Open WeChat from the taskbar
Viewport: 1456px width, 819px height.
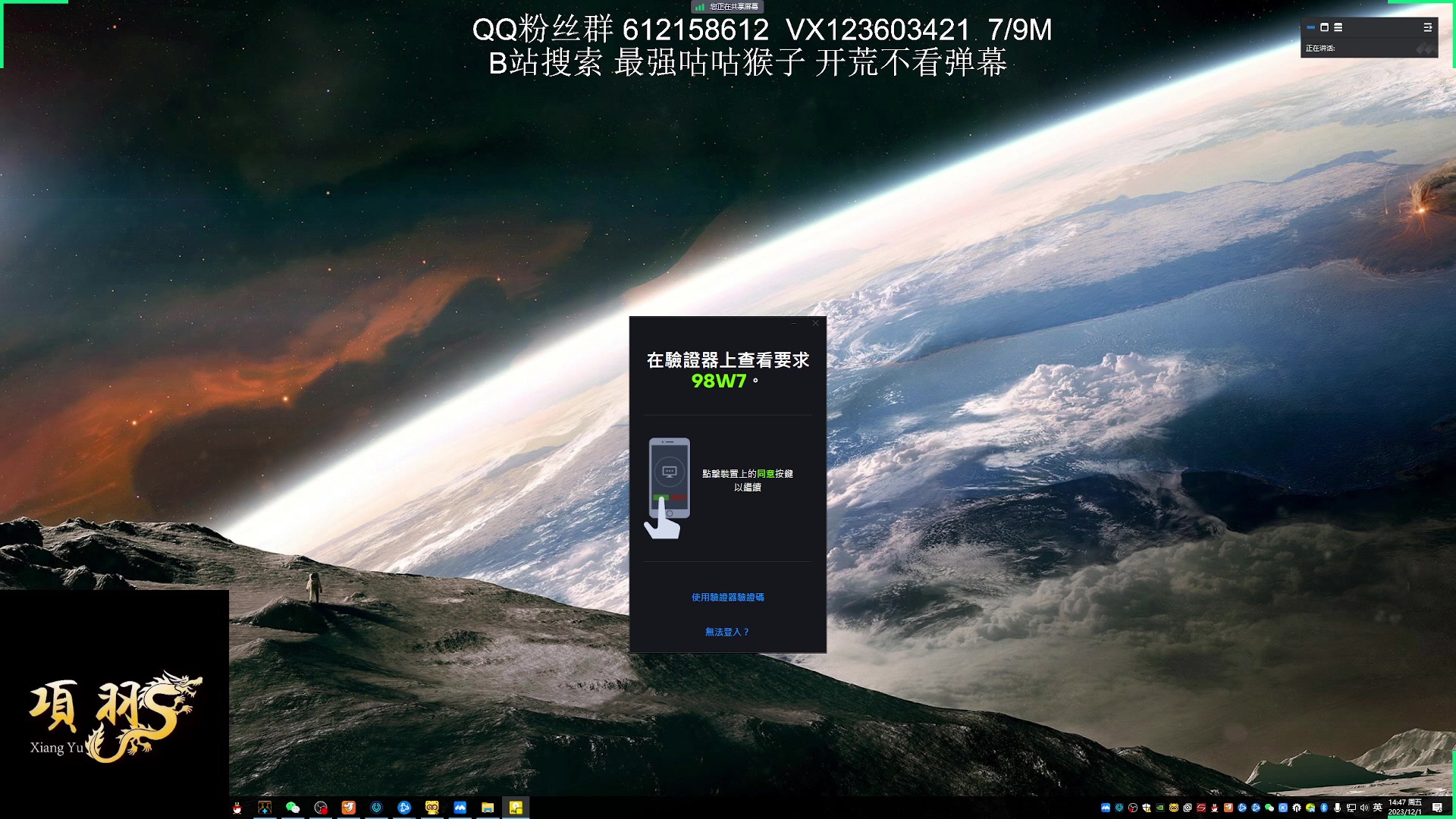click(x=293, y=808)
